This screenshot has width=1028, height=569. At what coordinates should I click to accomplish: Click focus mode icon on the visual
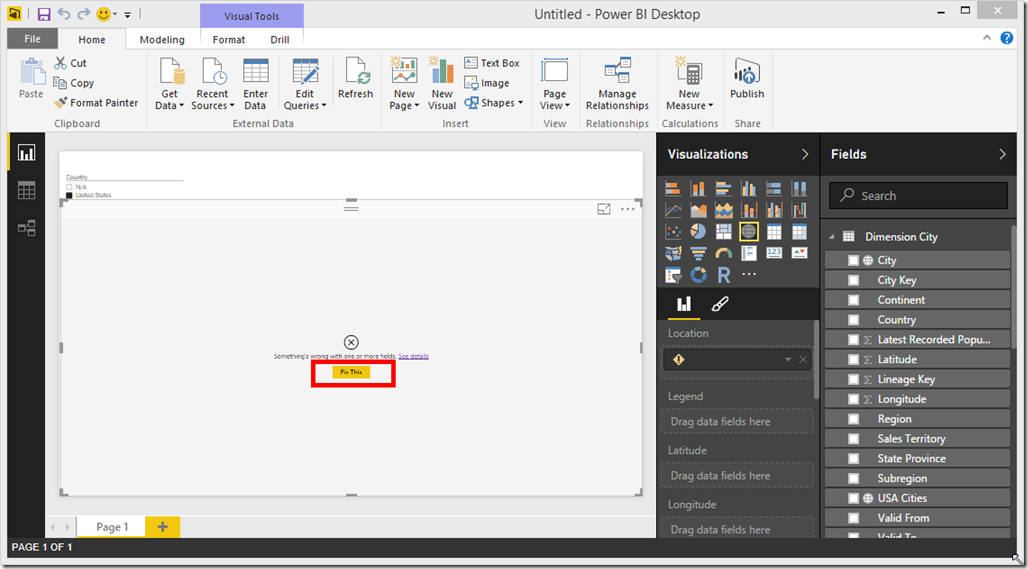coord(604,209)
